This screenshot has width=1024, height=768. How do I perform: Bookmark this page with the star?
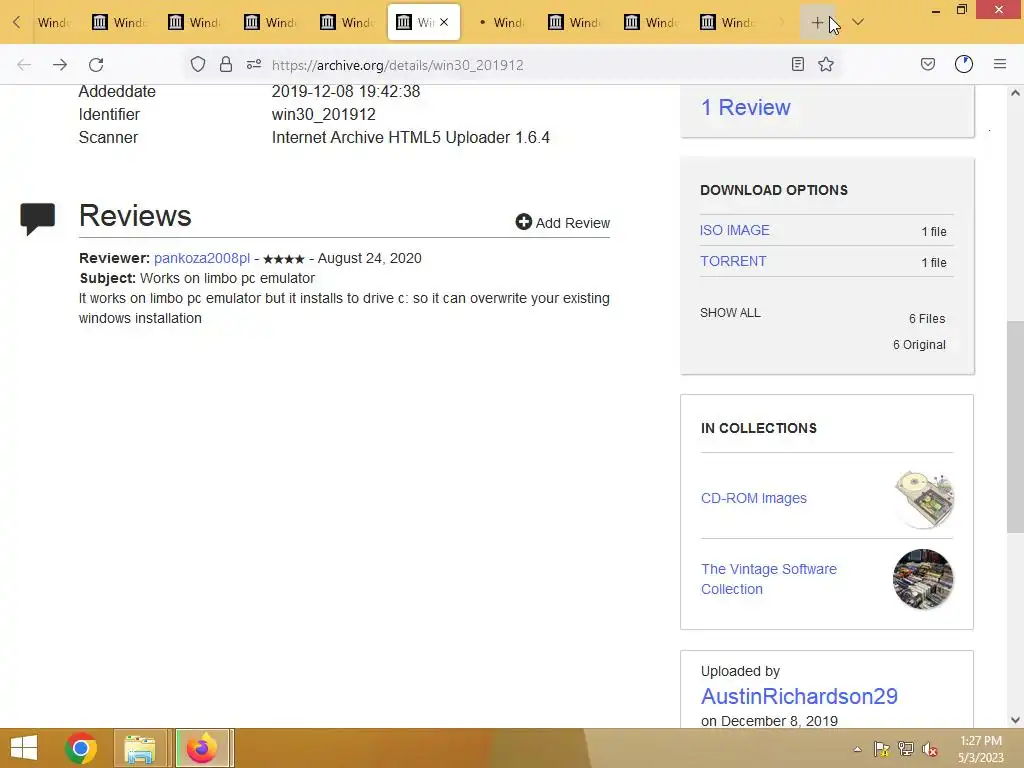(826, 64)
